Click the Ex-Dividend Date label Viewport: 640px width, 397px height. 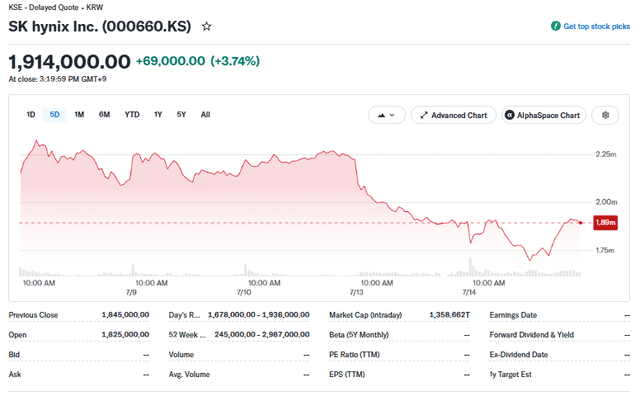(x=519, y=355)
